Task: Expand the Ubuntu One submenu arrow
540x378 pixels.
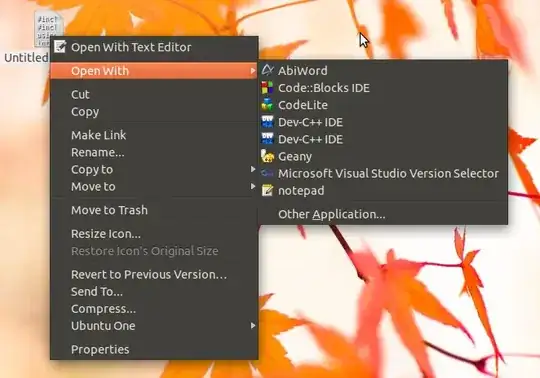Action: click(x=253, y=325)
